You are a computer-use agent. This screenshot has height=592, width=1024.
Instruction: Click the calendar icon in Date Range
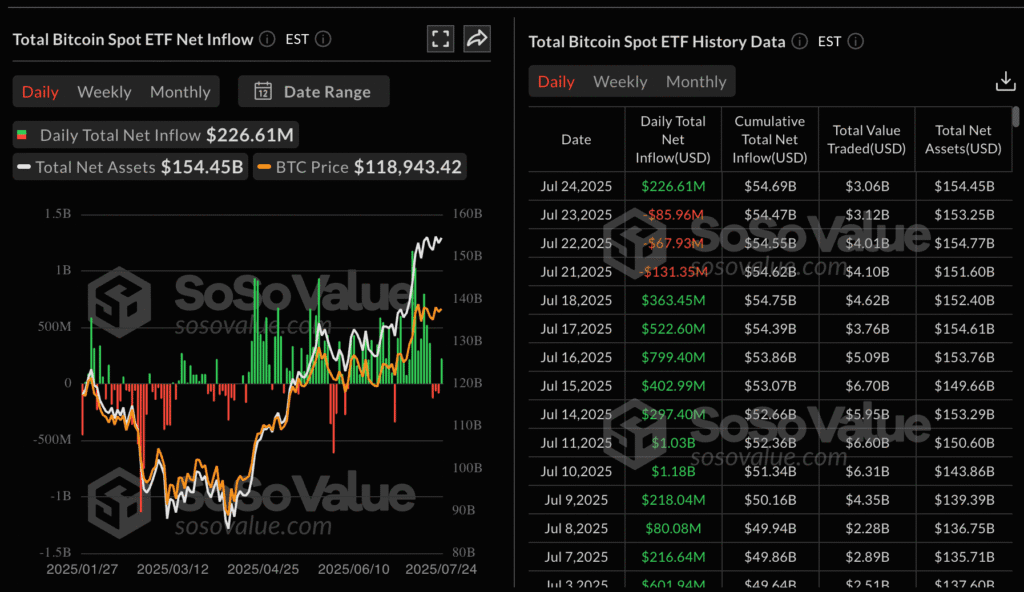point(263,91)
